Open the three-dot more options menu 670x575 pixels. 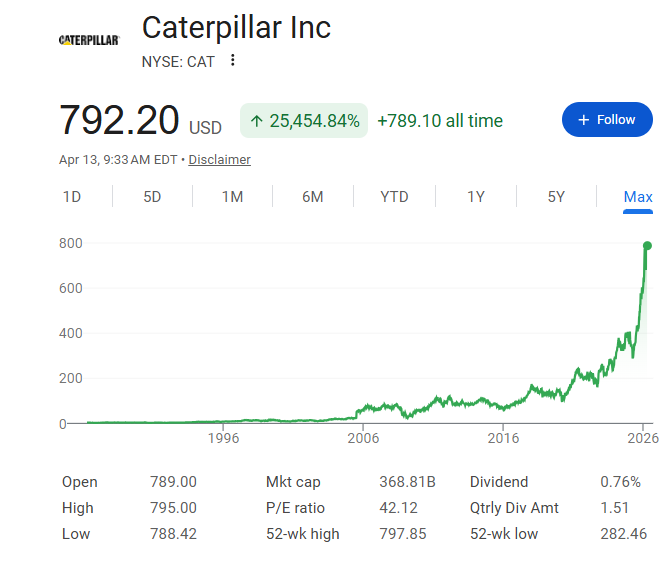click(x=233, y=61)
